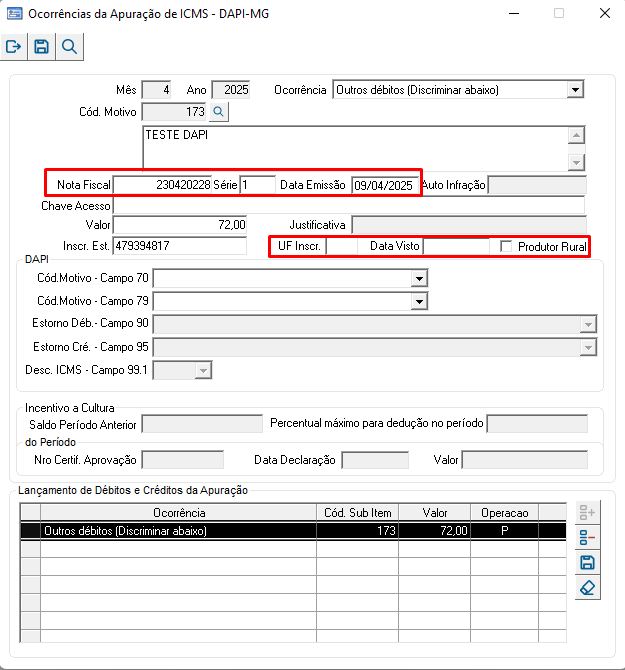Click description scrollbar down arrow

click(x=576, y=162)
